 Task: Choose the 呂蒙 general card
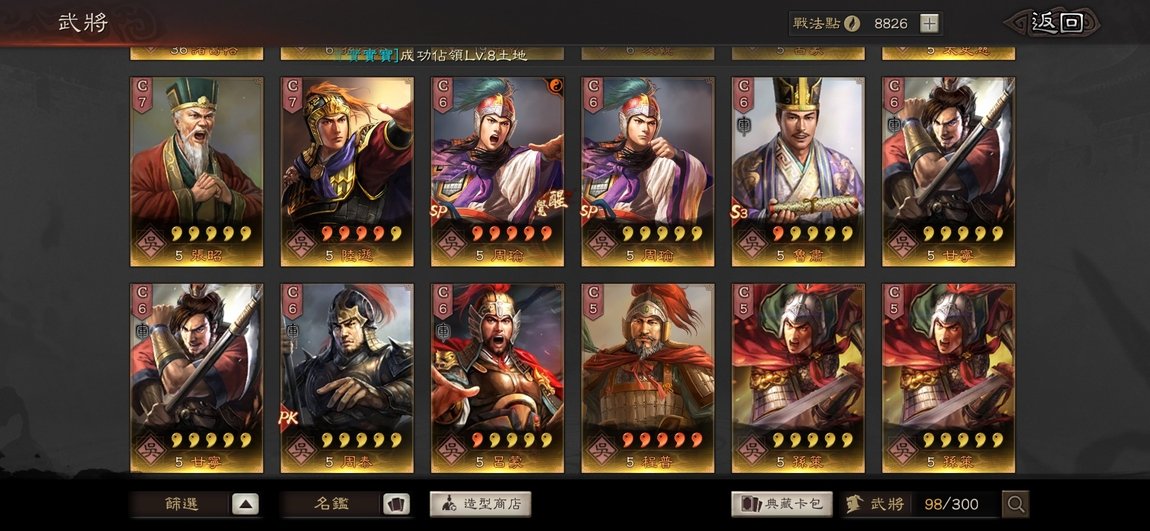pos(497,378)
